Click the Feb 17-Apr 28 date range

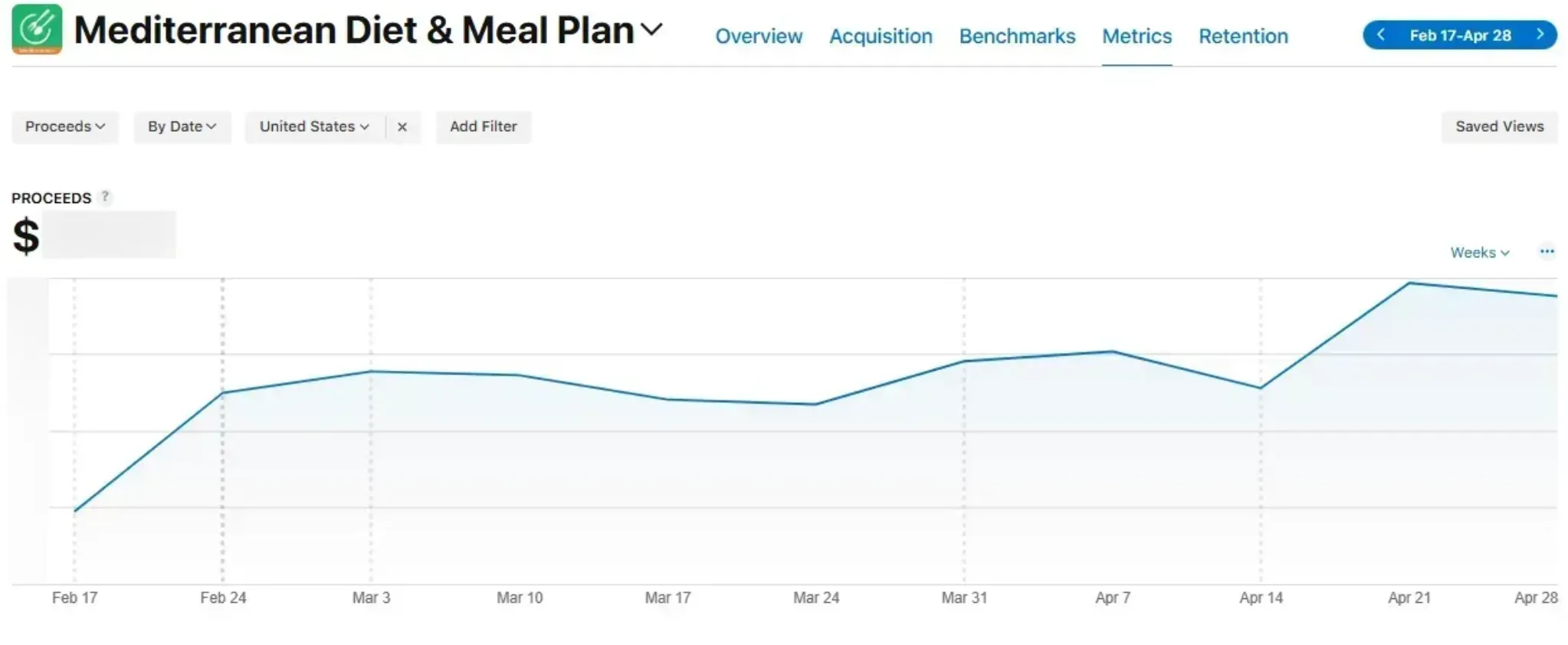pos(1460,35)
